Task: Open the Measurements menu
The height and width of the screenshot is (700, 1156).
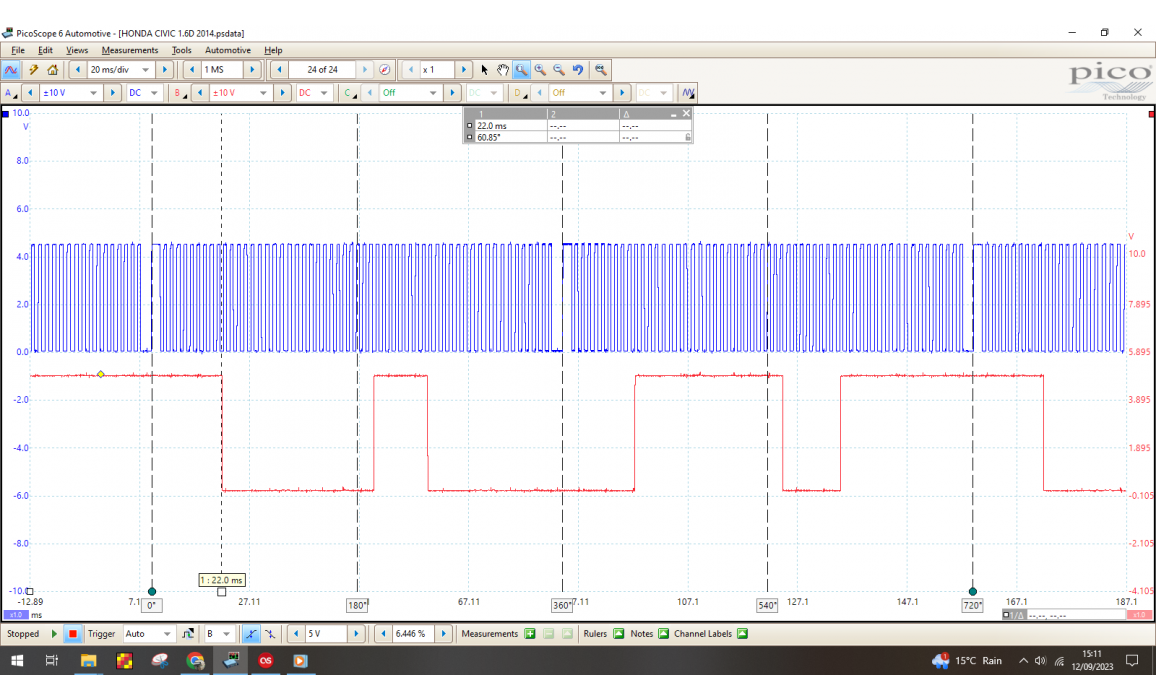Action: click(129, 50)
